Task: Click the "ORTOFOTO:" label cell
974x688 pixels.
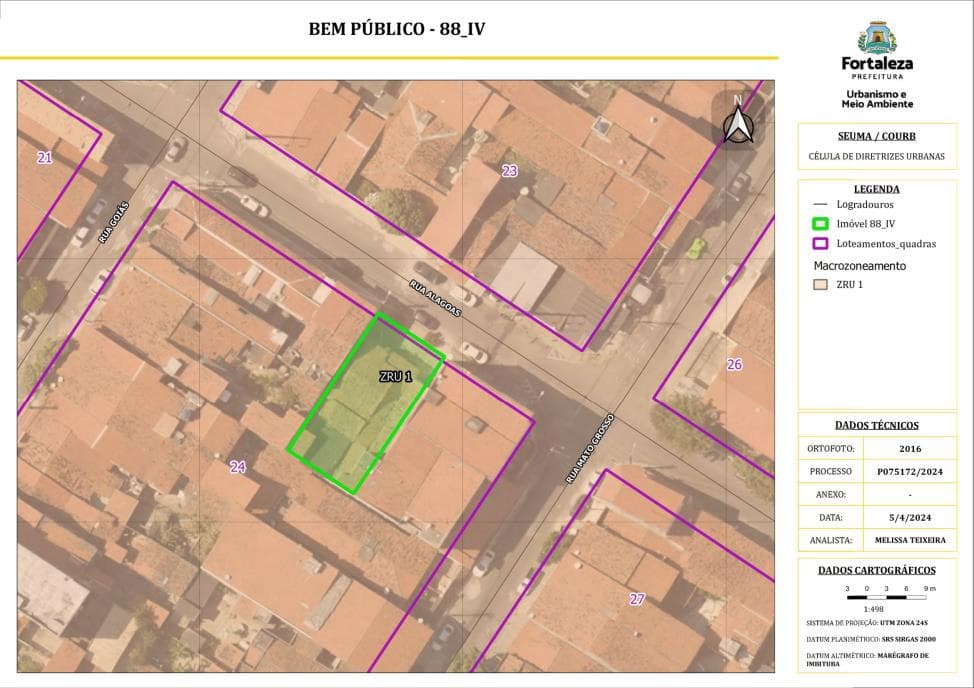Action: tap(831, 448)
